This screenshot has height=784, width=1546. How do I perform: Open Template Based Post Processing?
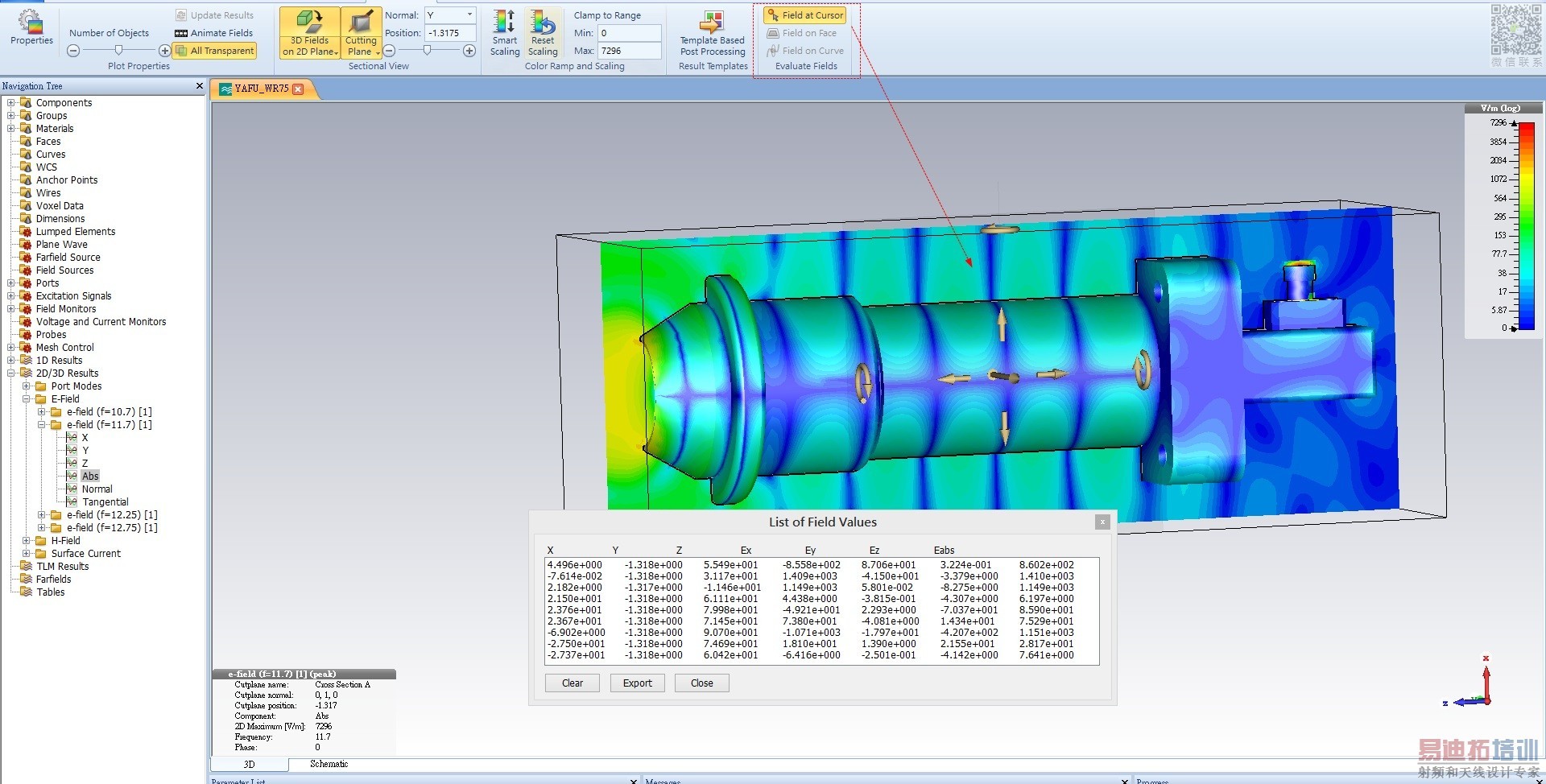coord(713,34)
